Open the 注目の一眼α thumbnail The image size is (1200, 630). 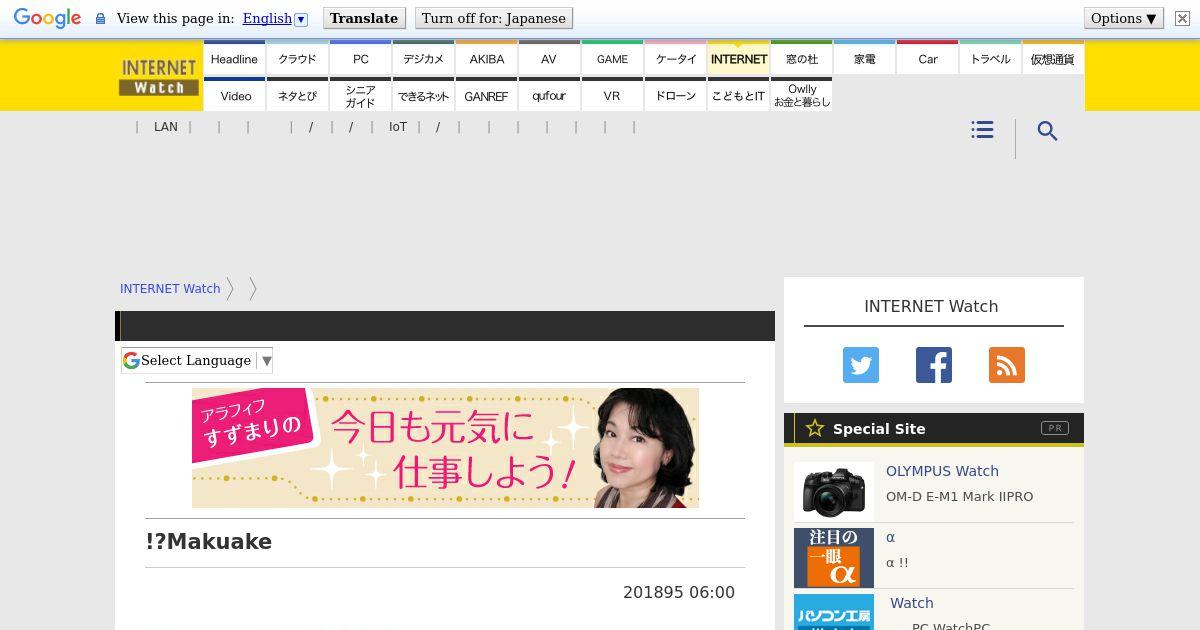click(x=834, y=558)
